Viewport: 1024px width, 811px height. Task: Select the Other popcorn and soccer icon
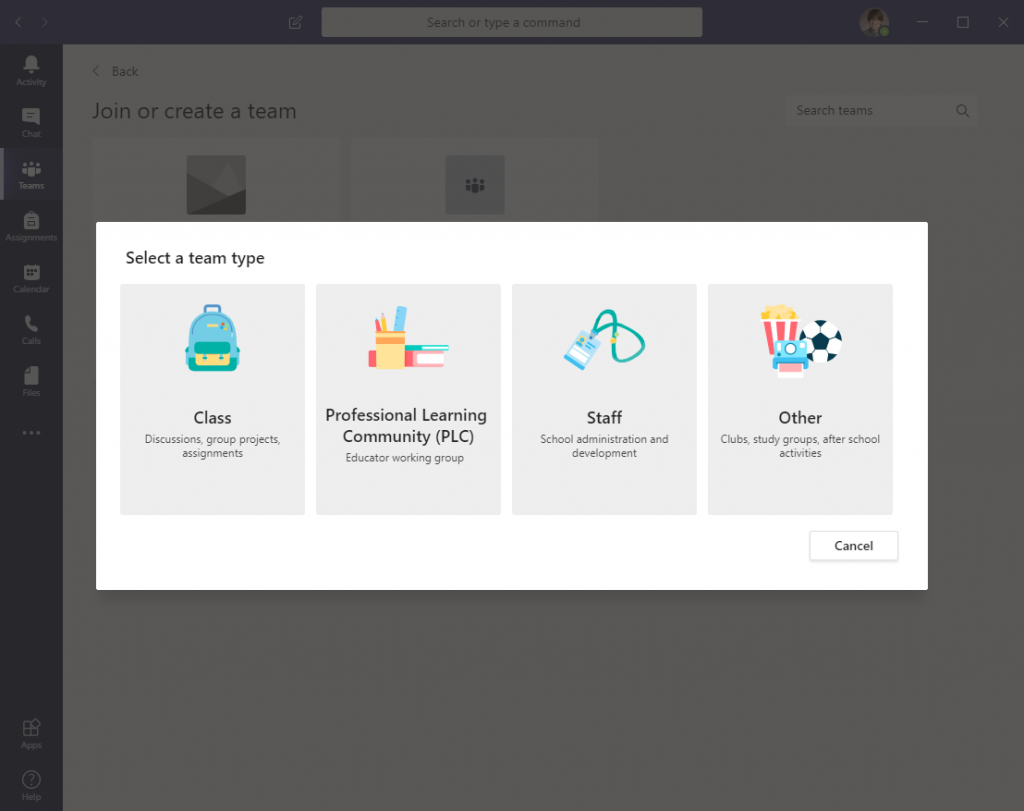(800, 340)
